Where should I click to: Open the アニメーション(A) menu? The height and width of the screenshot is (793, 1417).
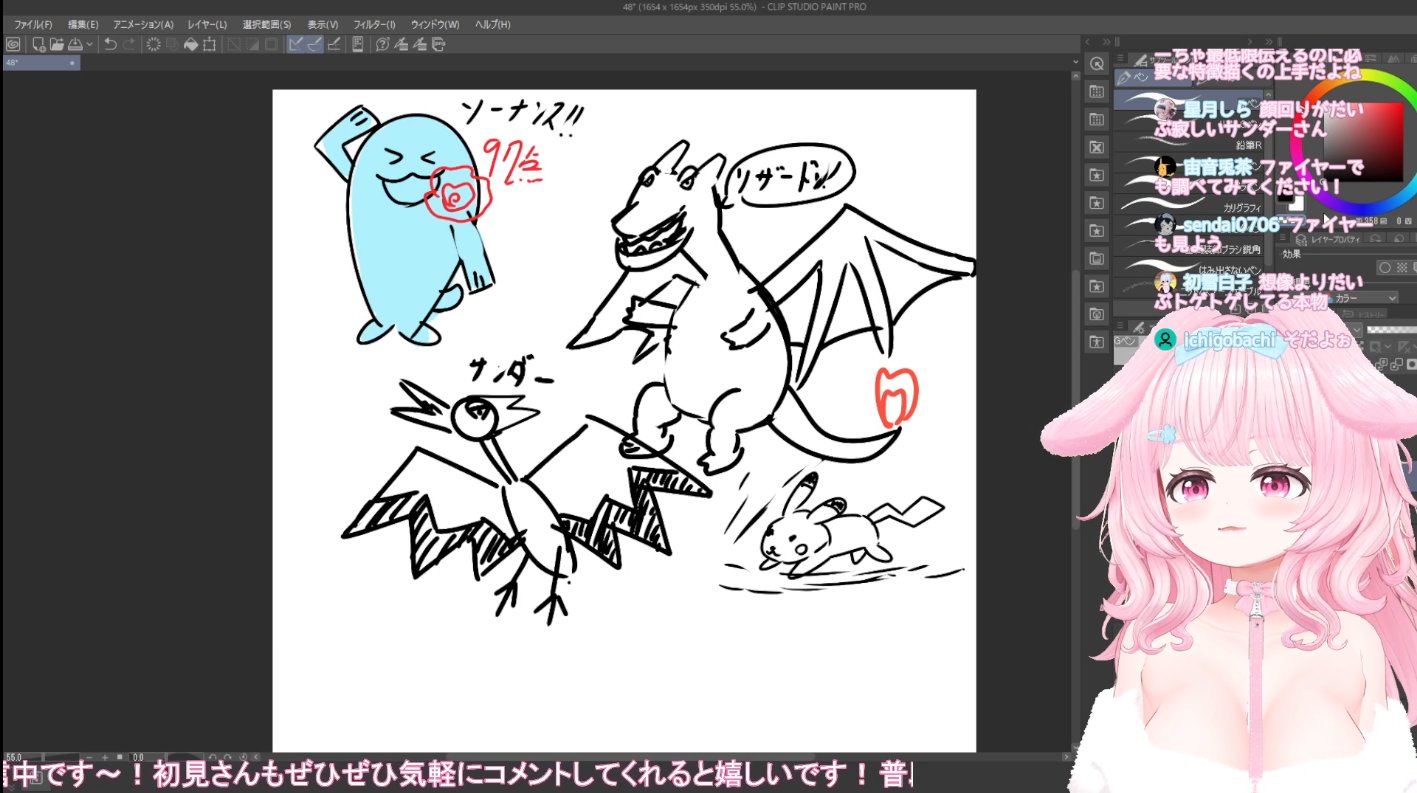143,24
